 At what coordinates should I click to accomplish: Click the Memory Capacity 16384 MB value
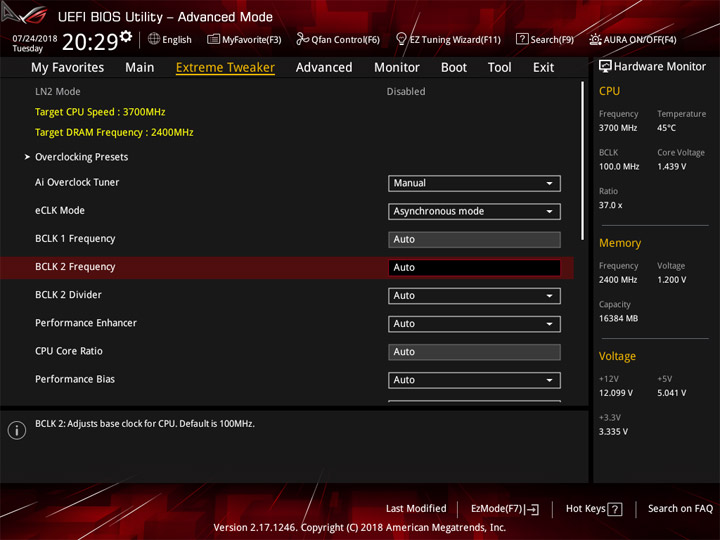(x=618, y=319)
